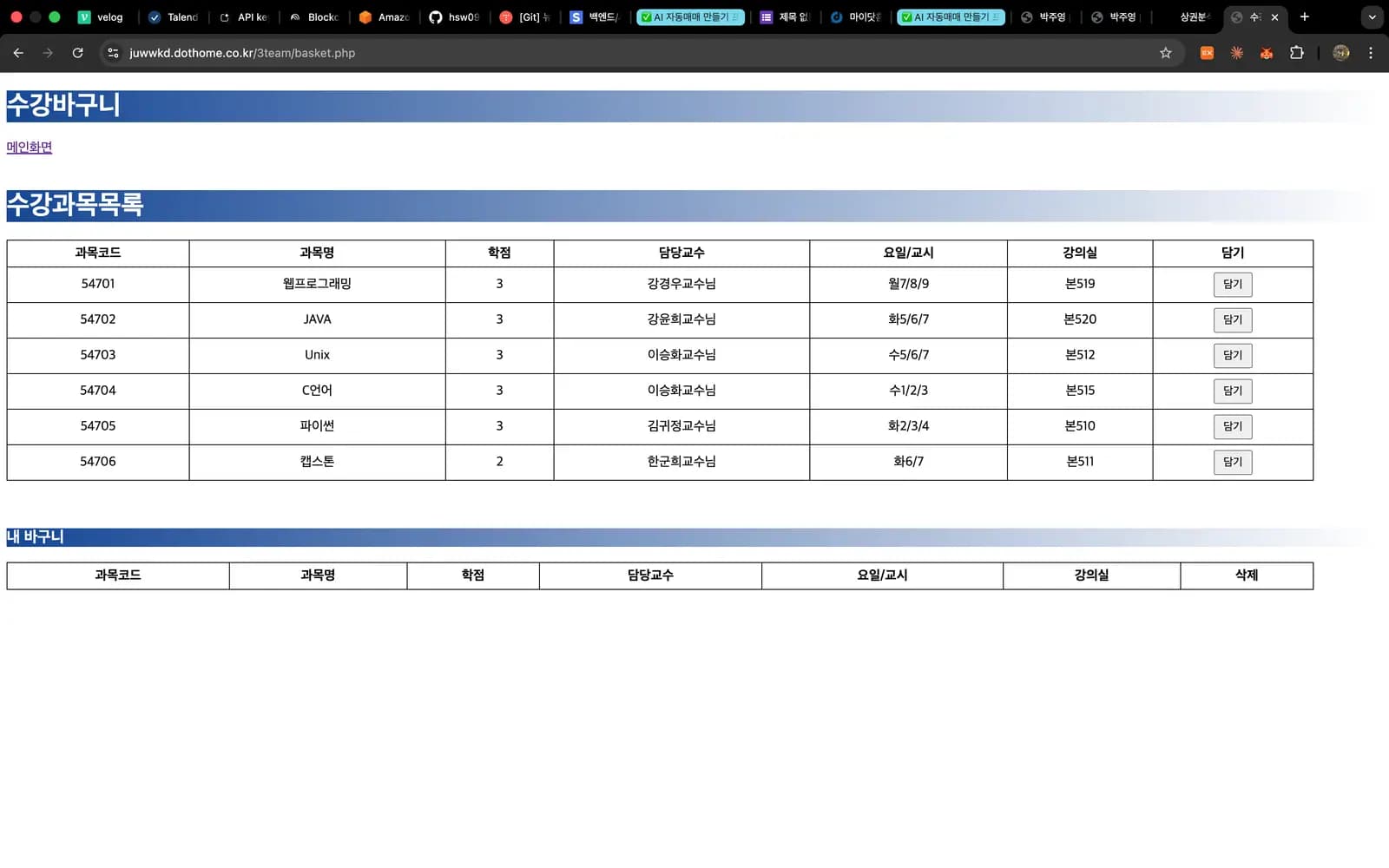Close the current active tab

click(x=1274, y=16)
